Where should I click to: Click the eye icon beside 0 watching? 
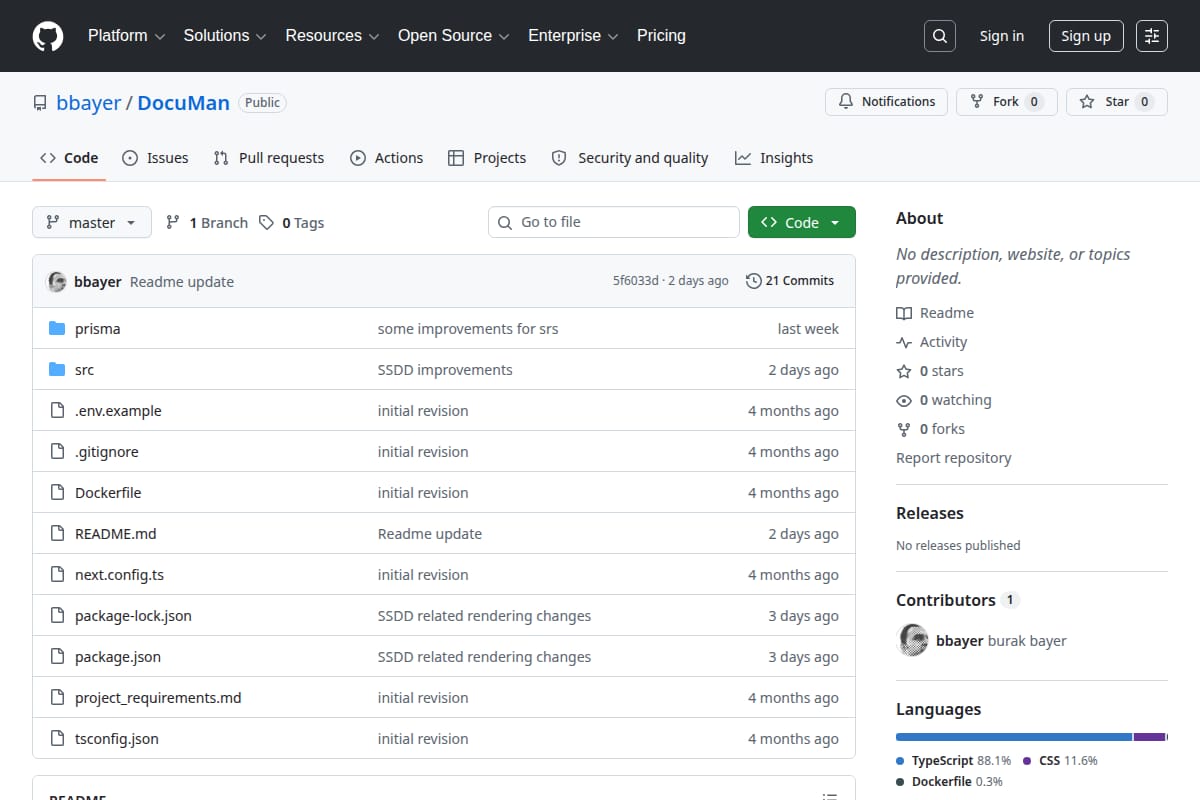904,400
